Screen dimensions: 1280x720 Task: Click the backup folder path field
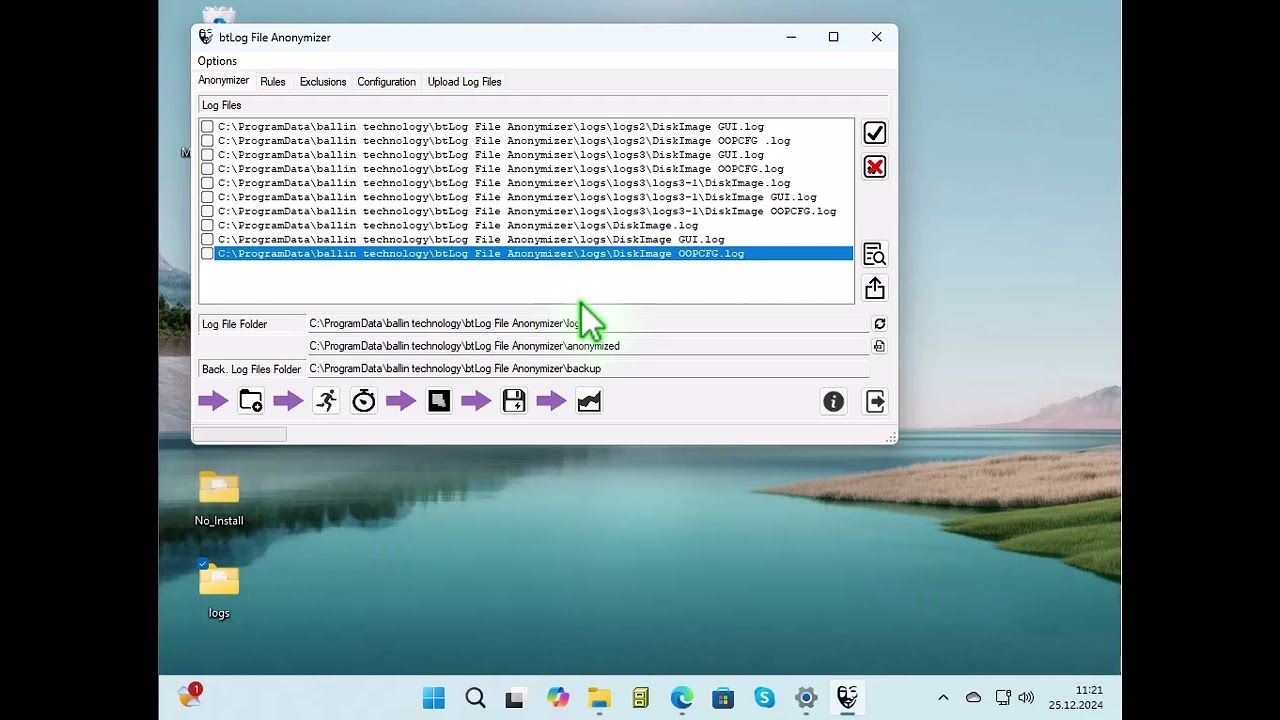pos(588,368)
